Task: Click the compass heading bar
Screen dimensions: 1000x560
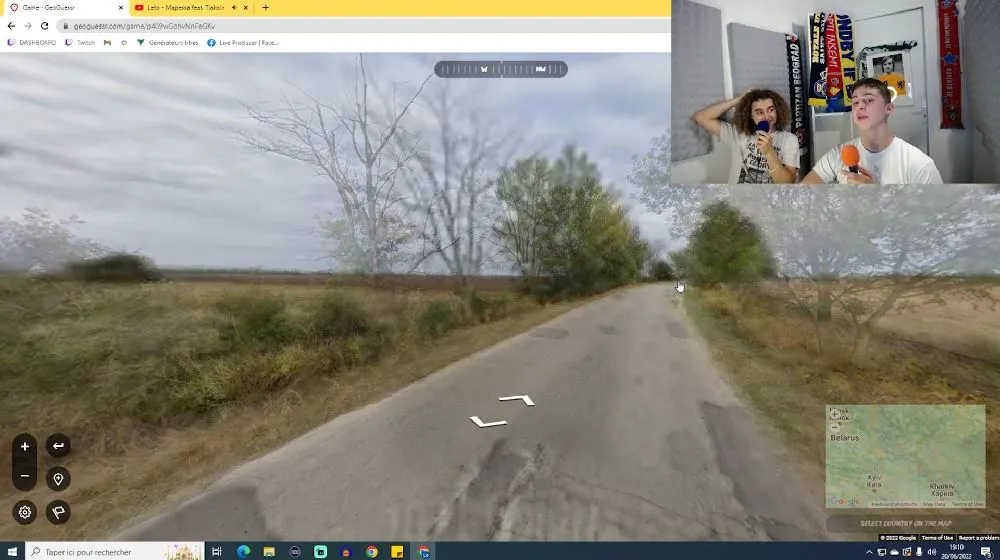Action: point(501,69)
